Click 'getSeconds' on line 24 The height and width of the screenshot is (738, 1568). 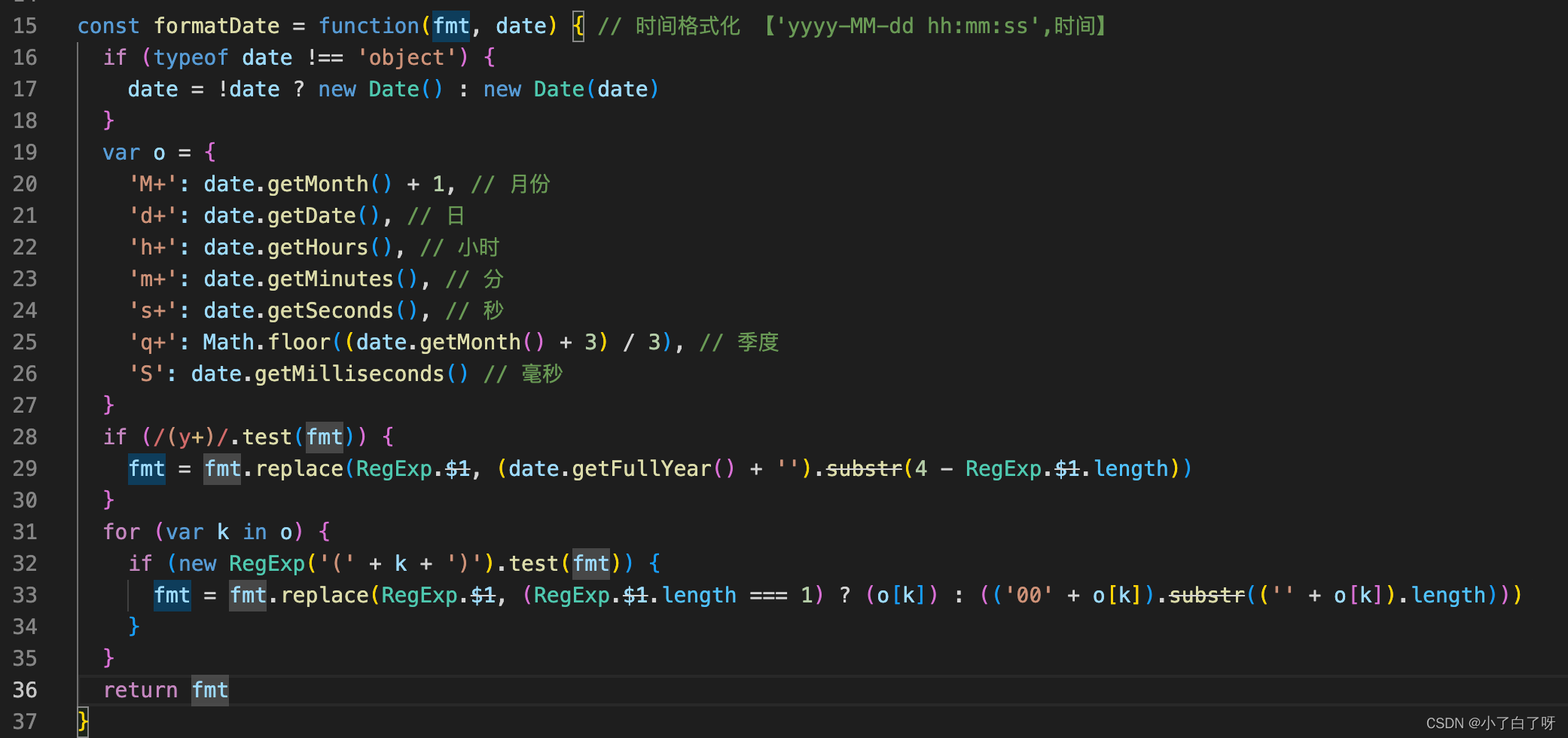[331, 310]
